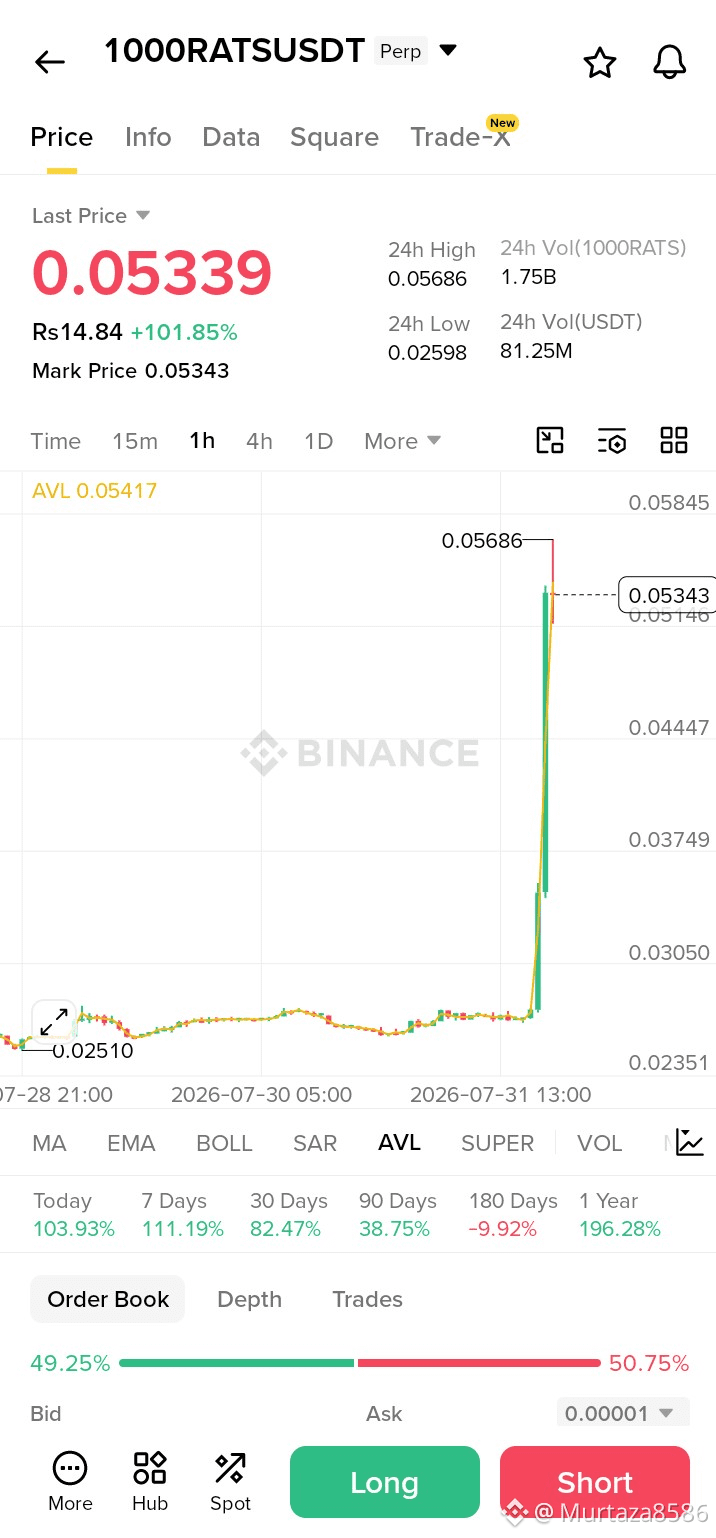Switch to the Depth tab
Image resolution: width=716 pixels, height=1538 pixels.
tap(250, 1299)
